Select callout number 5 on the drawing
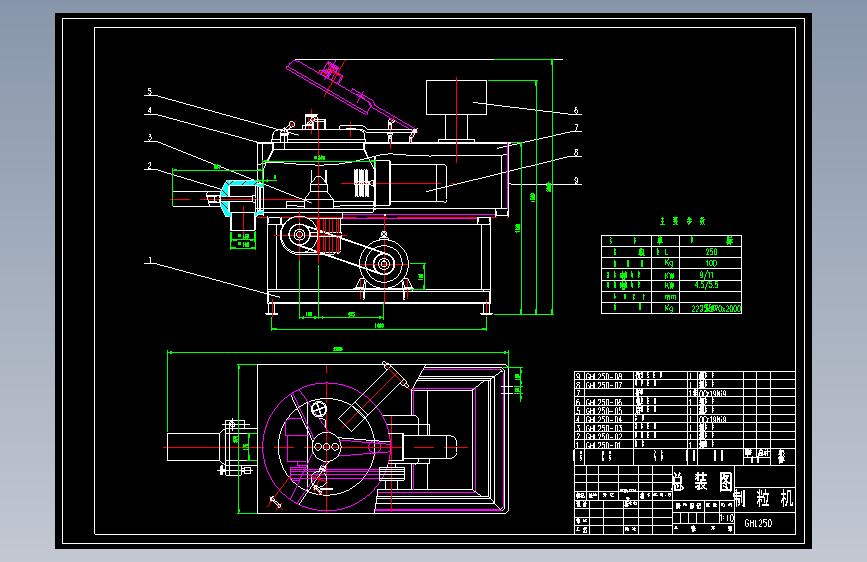Image resolution: width=867 pixels, height=562 pixels. pyautogui.click(x=149, y=91)
